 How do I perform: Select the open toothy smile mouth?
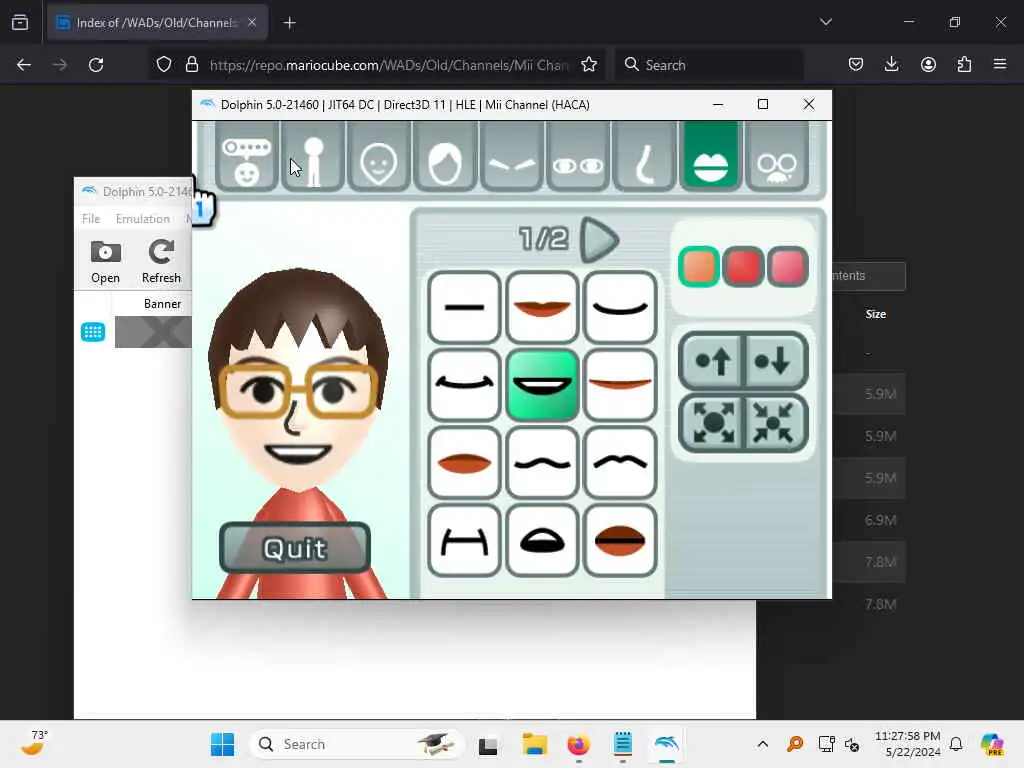click(x=542, y=385)
